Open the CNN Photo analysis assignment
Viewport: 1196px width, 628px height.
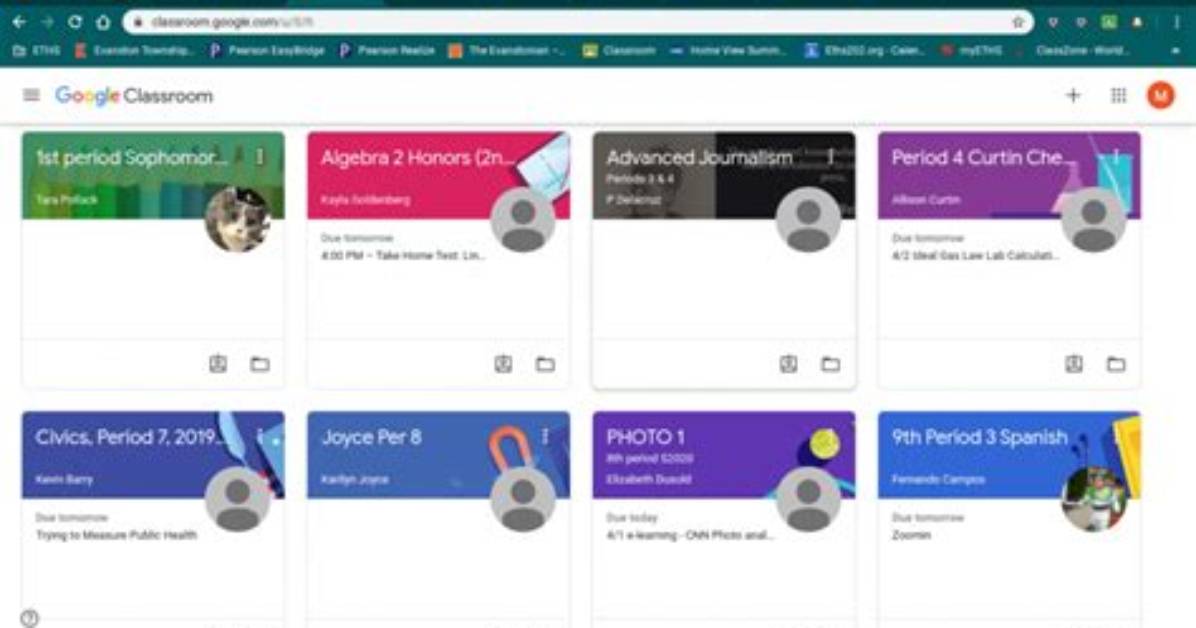[690, 535]
